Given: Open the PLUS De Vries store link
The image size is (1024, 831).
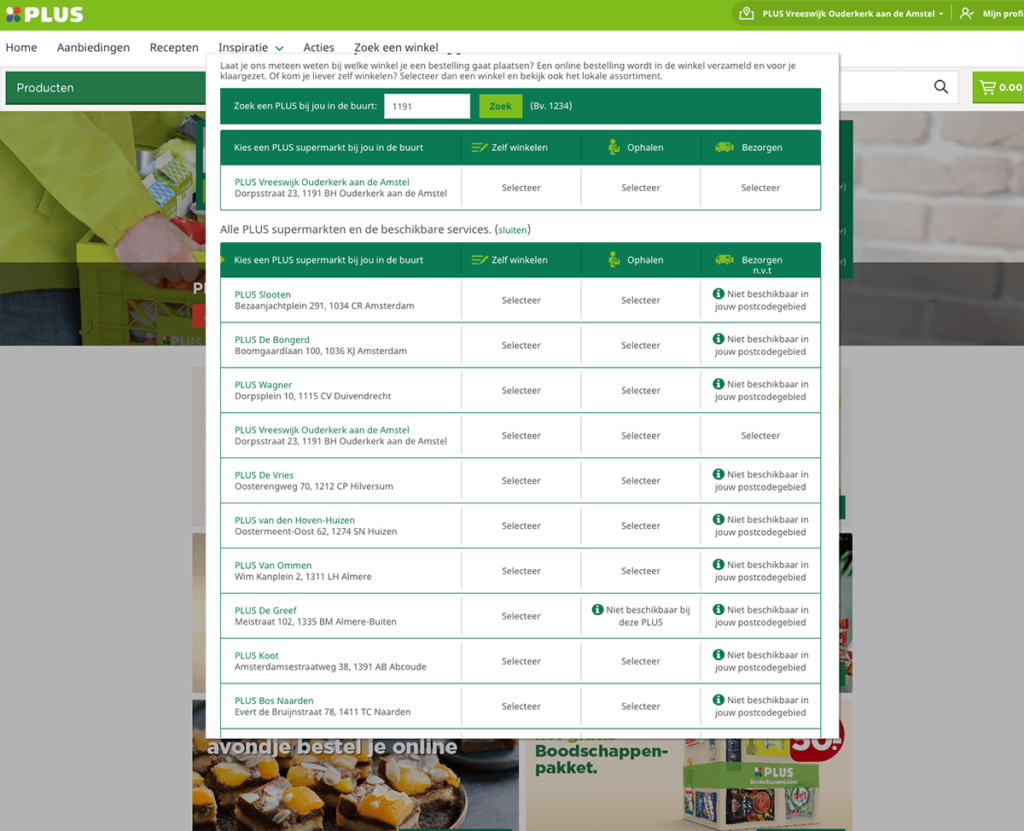Looking at the screenshot, I should click(x=264, y=475).
